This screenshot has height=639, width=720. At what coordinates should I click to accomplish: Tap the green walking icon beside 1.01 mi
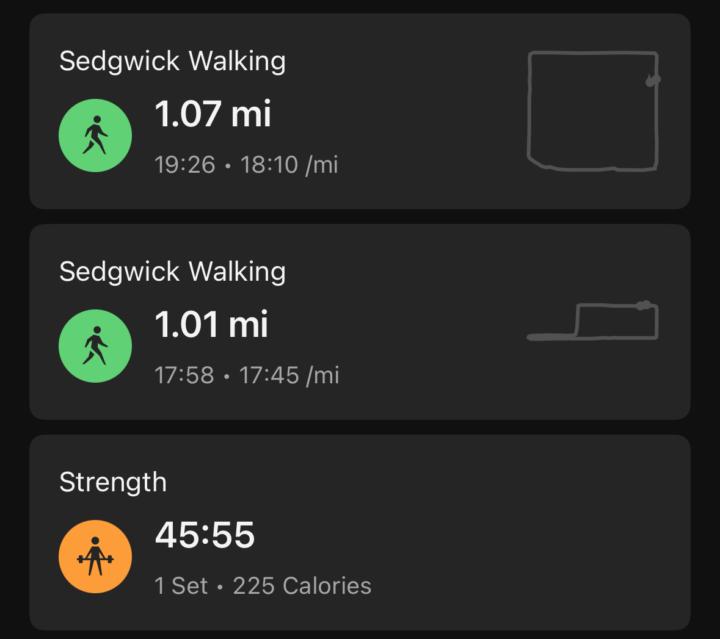point(95,345)
